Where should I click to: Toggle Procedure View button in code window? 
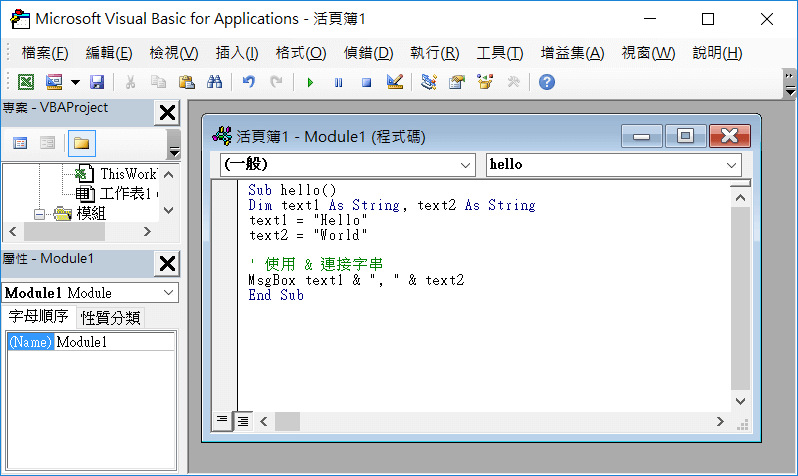tap(222, 421)
